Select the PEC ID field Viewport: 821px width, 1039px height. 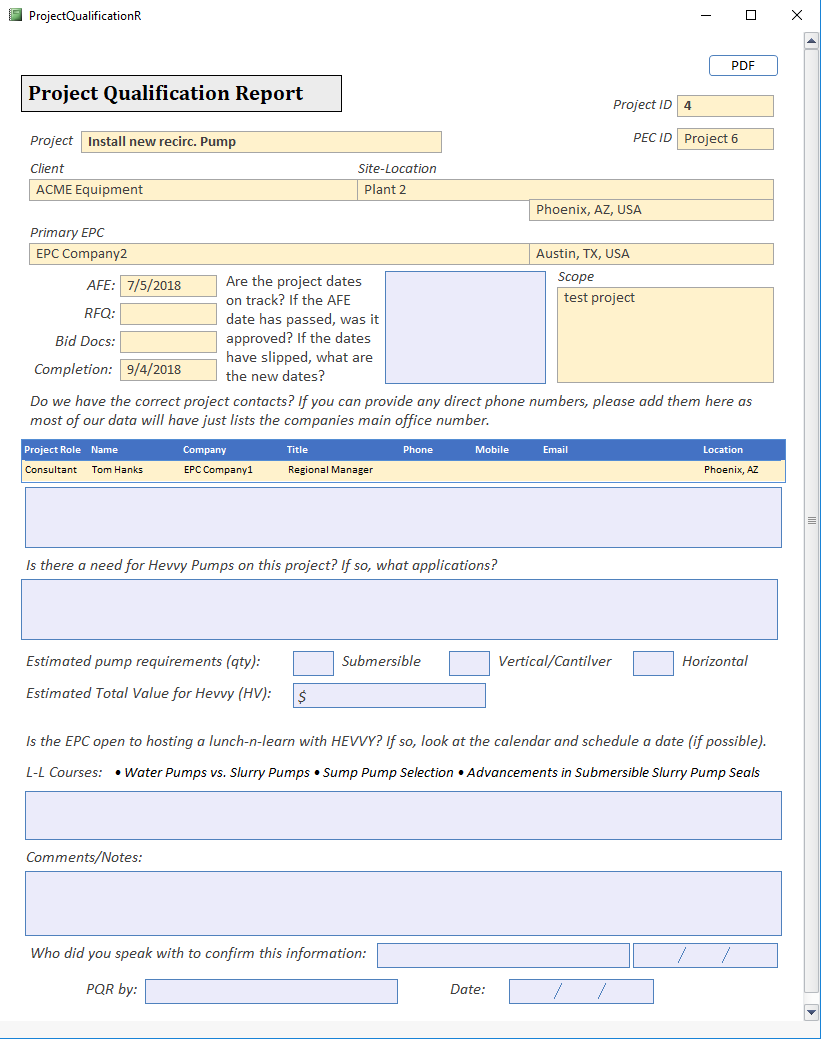click(725, 139)
